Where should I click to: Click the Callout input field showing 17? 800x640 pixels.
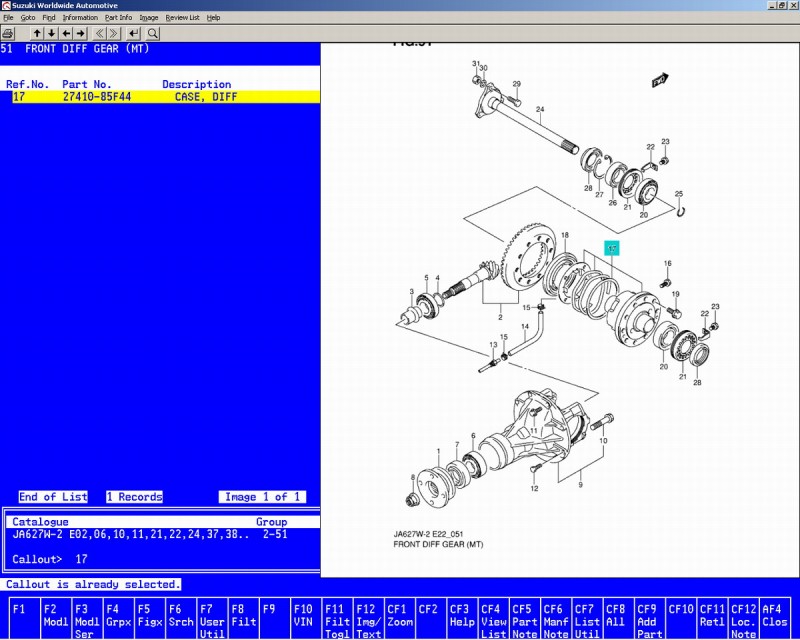pyautogui.click(x=82, y=559)
